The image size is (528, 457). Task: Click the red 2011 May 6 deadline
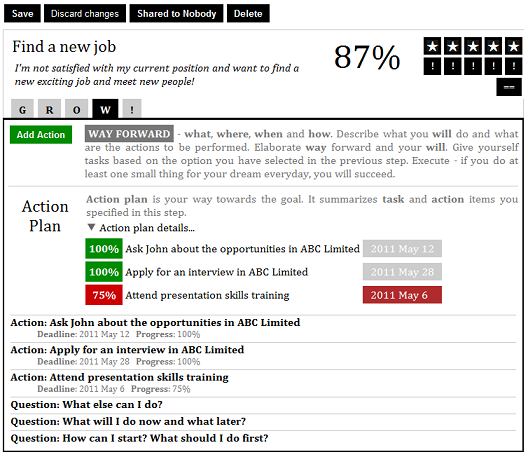click(x=402, y=295)
